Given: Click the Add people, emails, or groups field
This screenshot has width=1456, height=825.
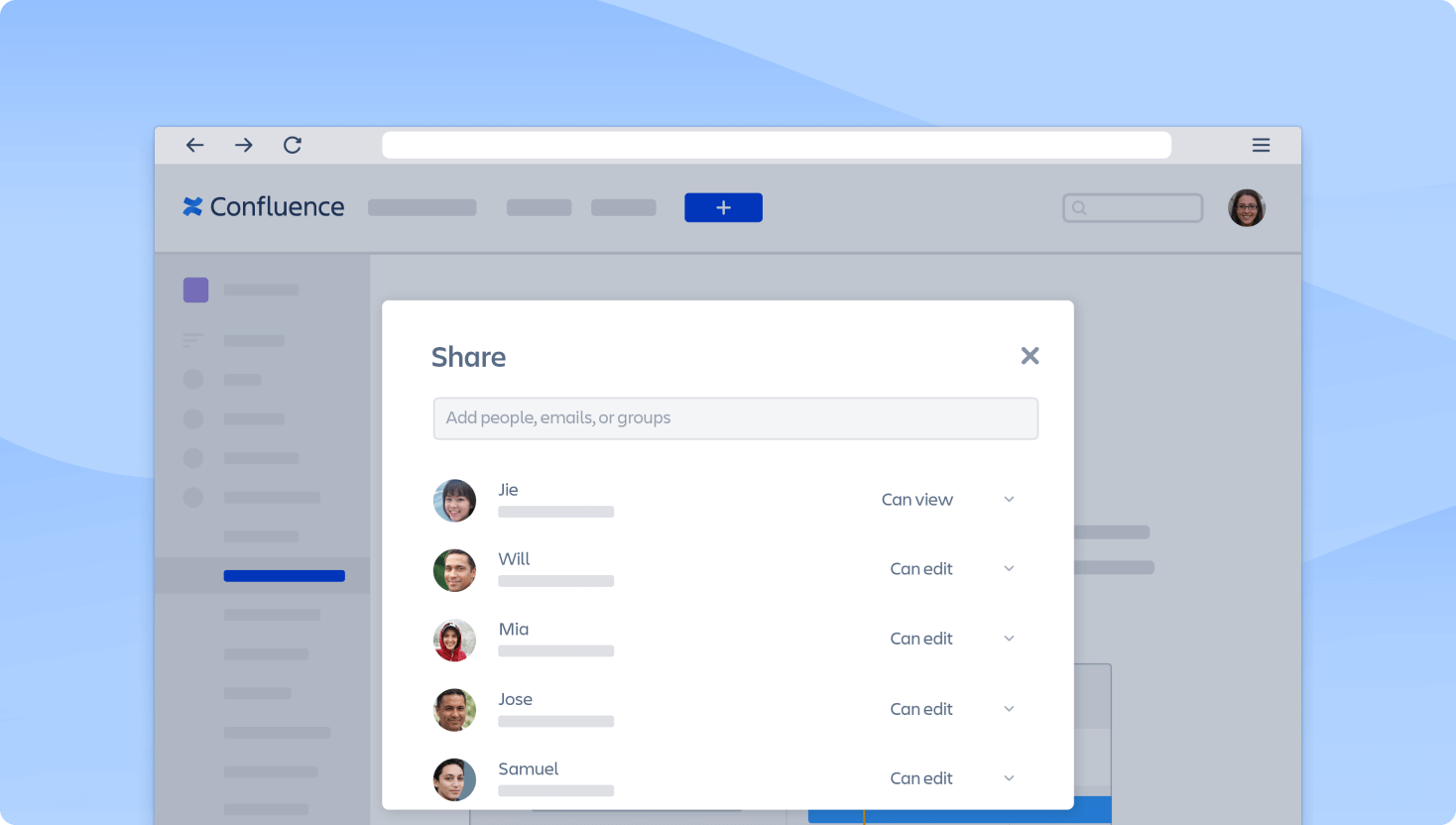Looking at the screenshot, I should (x=735, y=417).
